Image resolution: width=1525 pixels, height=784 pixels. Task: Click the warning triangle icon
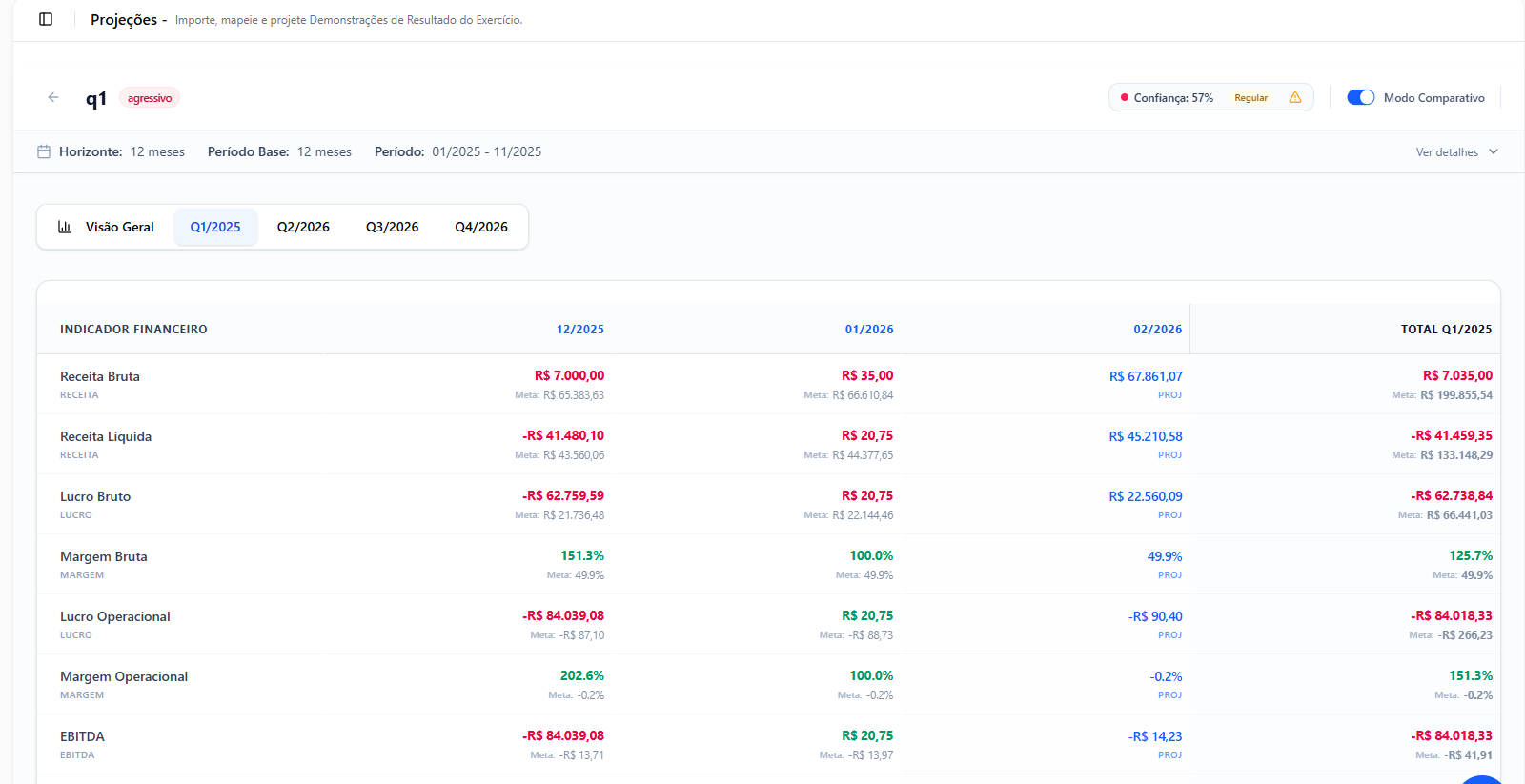tap(1294, 97)
